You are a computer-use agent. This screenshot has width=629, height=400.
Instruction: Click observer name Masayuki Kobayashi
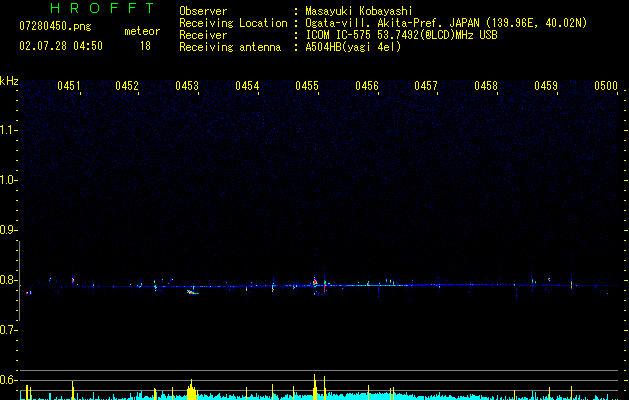(359, 11)
